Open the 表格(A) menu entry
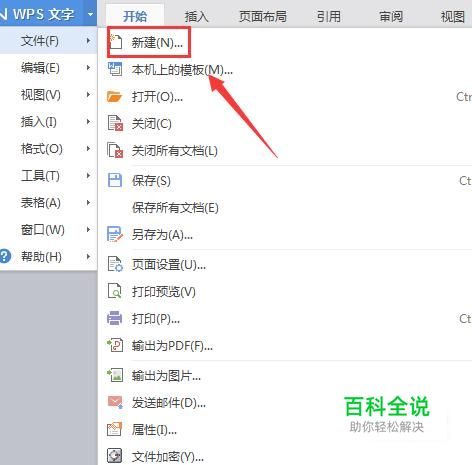This screenshot has width=472, height=465. (48, 202)
